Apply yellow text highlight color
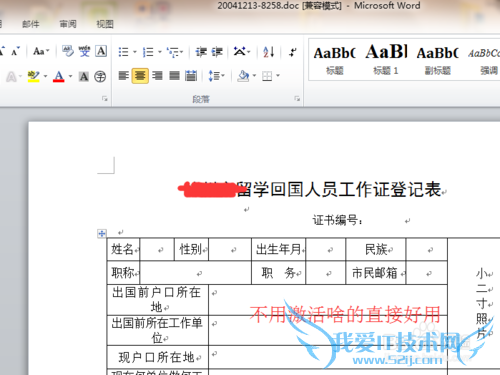Screen dimensions: 500x375 pyautogui.click(x=33, y=77)
